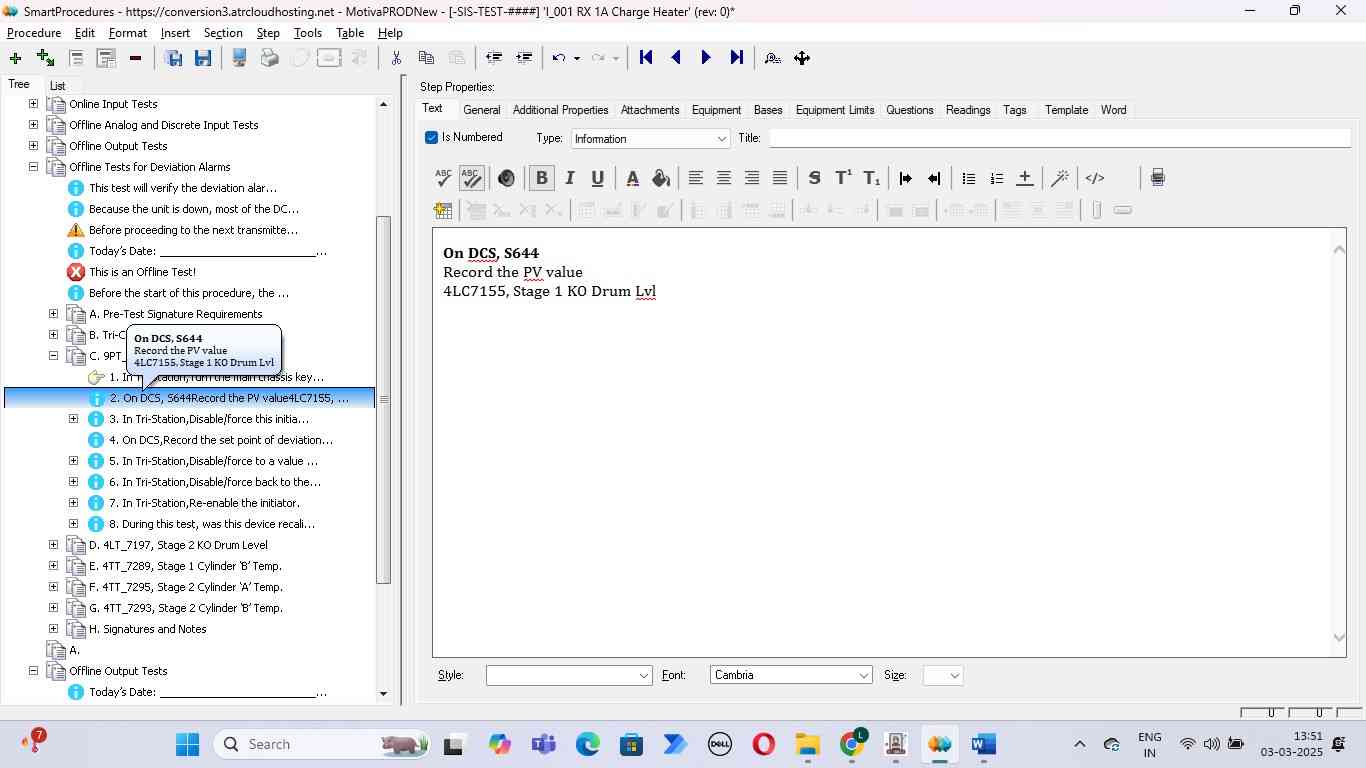Open Microsoft Word from taskbar
The width and height of the screenshot is (1366, 768).
click(983, 744)
